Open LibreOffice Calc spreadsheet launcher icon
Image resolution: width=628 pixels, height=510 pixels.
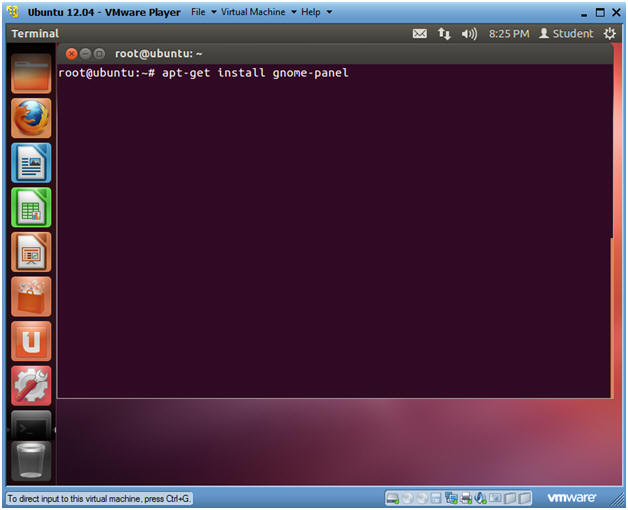click(31, 207)
